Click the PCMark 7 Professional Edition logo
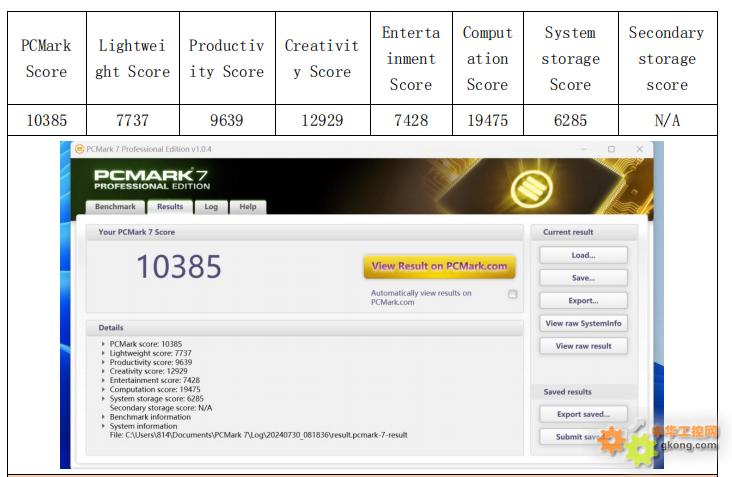732x477 pixels. (x=152, y=179)
